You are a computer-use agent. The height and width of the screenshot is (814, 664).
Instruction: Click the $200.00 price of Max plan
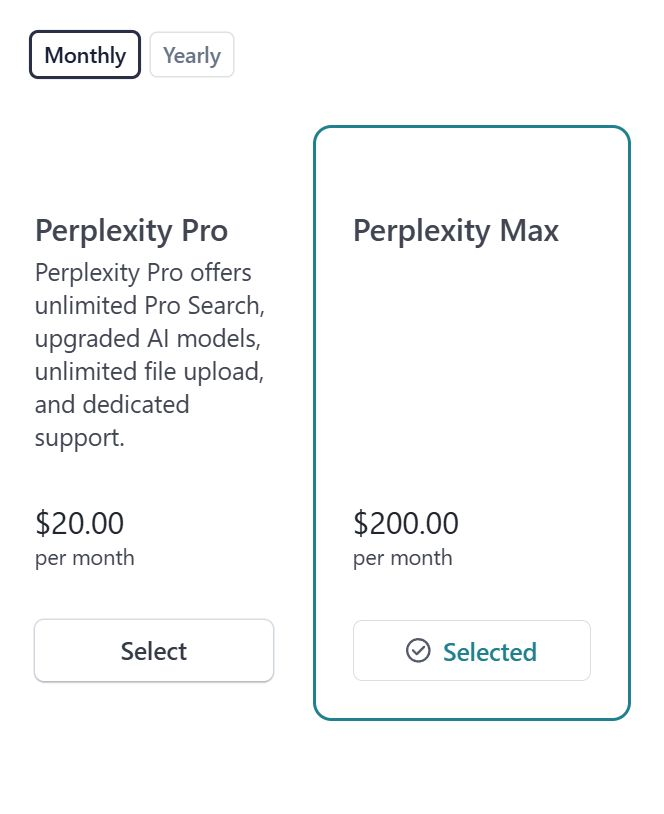click(x=406, y=523)
